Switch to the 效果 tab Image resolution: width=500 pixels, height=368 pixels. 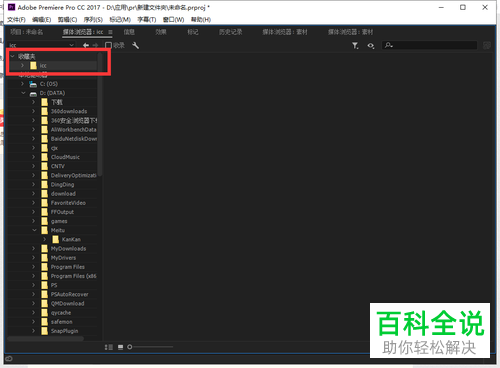(161, 32)
